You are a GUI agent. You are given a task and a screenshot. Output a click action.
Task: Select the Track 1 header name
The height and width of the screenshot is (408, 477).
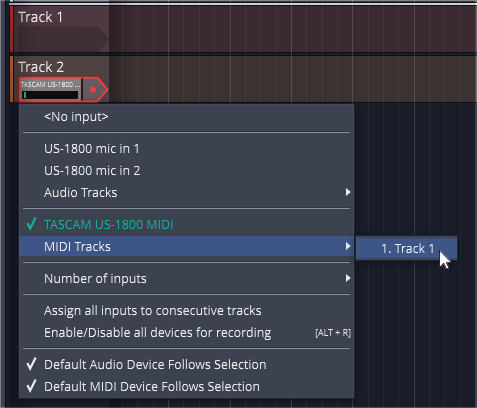point(40,17)
